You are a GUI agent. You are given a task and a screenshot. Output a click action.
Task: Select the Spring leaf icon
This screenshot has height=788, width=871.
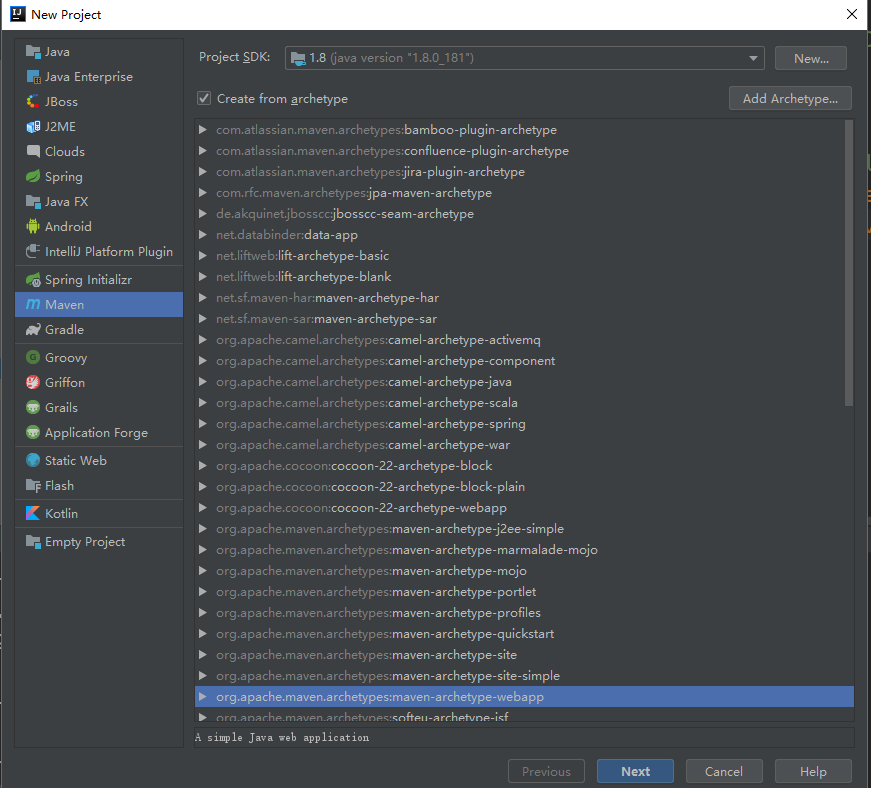(x=33, y=177)
